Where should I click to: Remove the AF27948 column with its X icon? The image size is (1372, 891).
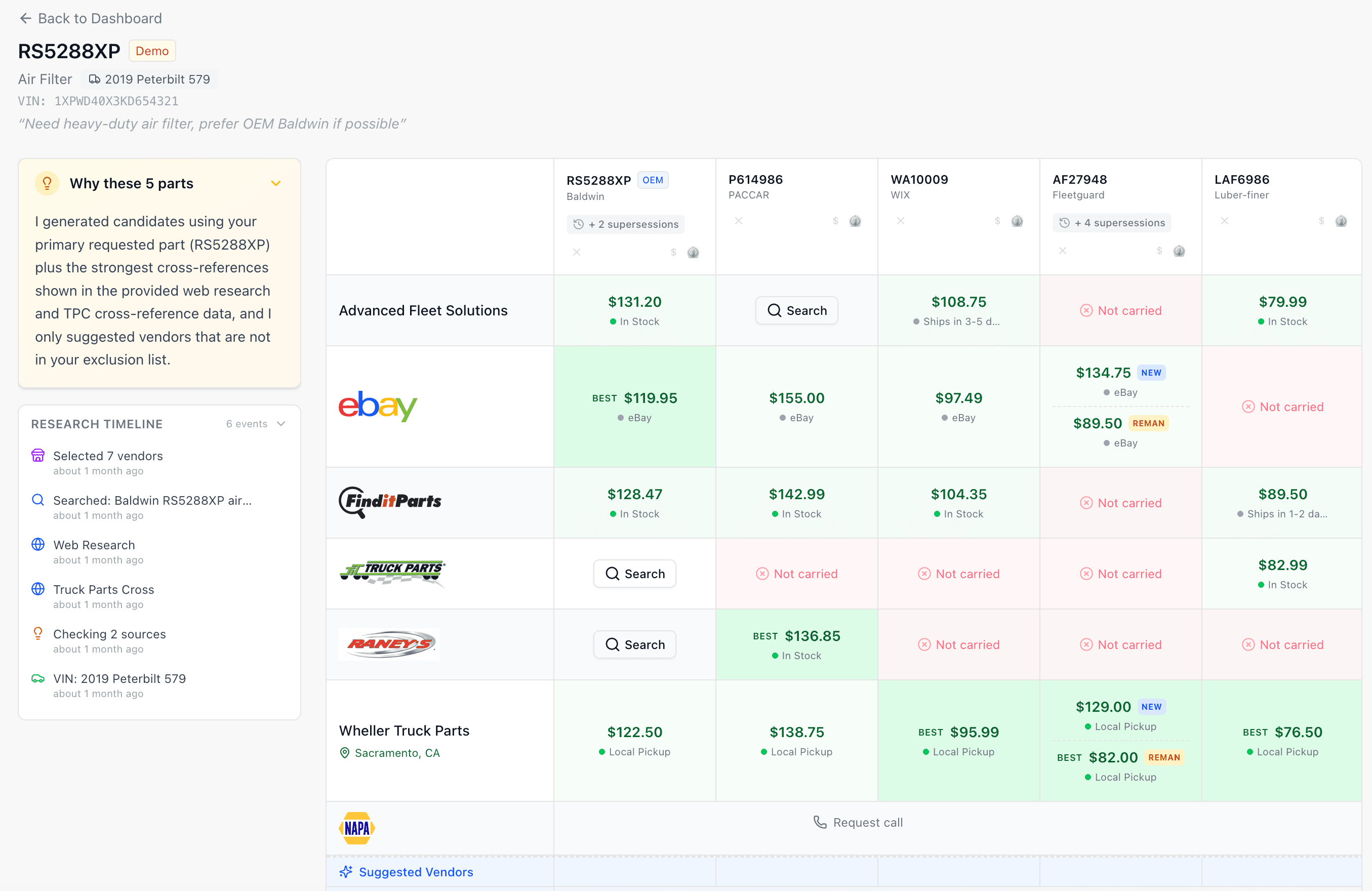click(1063, 251)
